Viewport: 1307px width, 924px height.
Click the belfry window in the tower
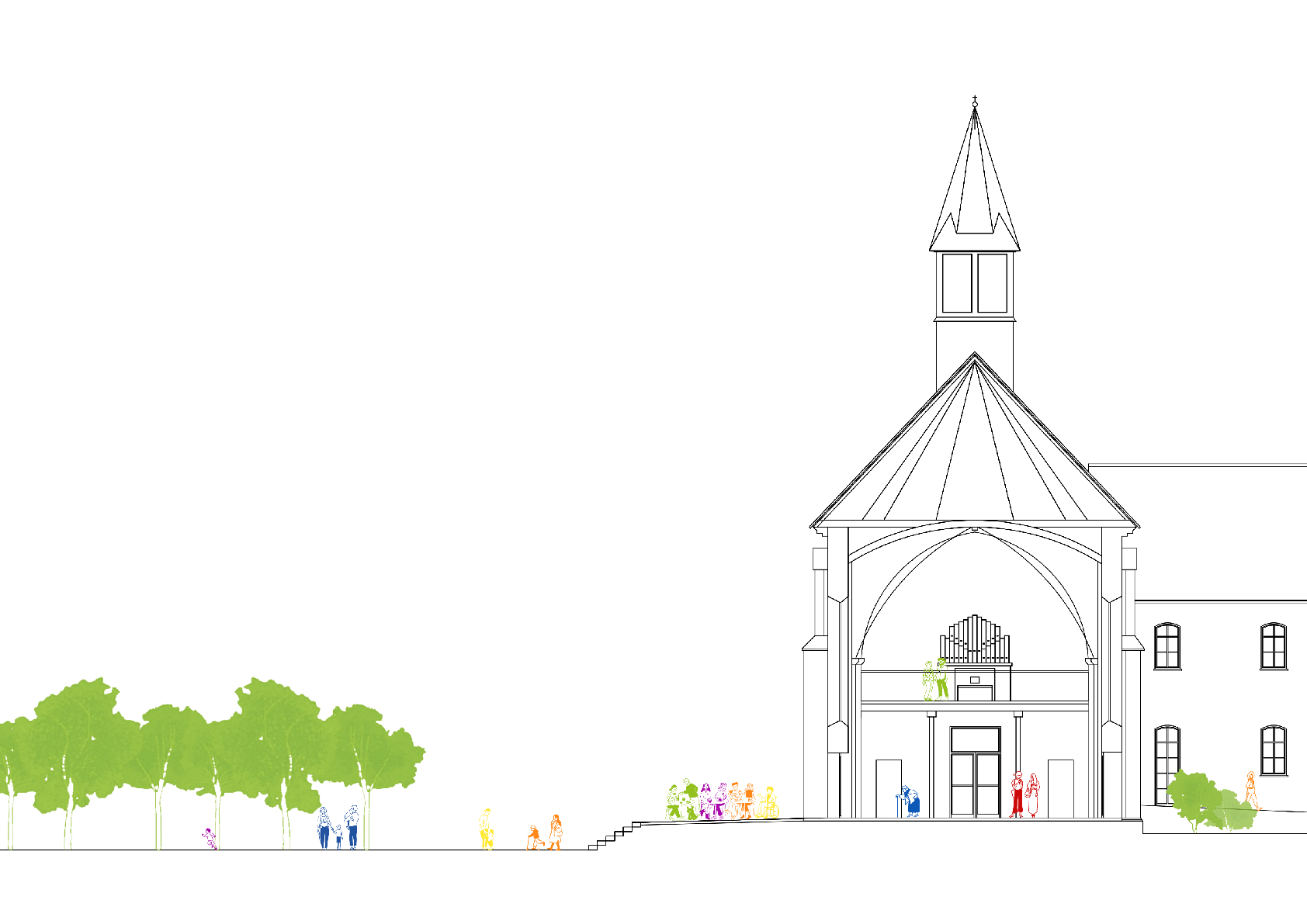[974, 283]
